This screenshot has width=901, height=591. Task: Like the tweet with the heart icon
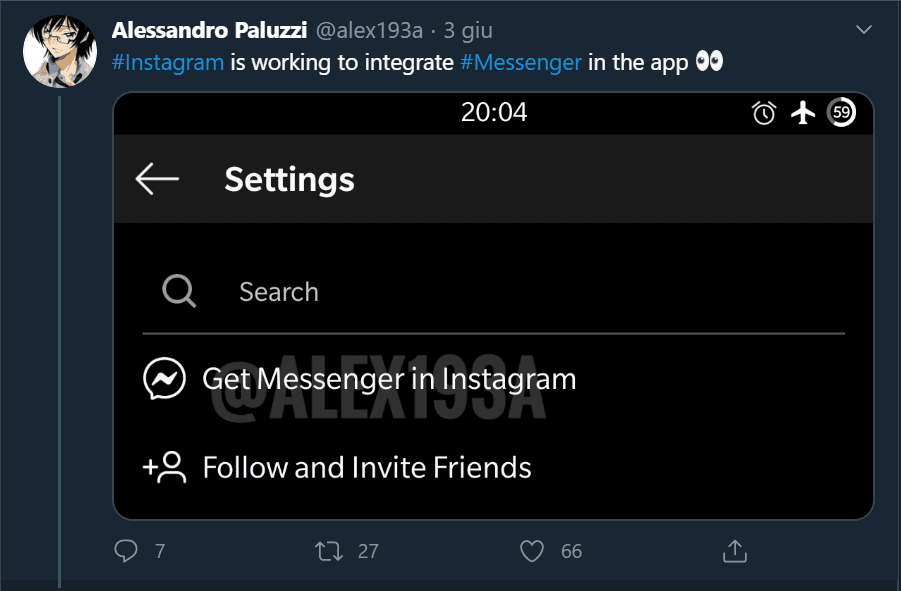532,550
